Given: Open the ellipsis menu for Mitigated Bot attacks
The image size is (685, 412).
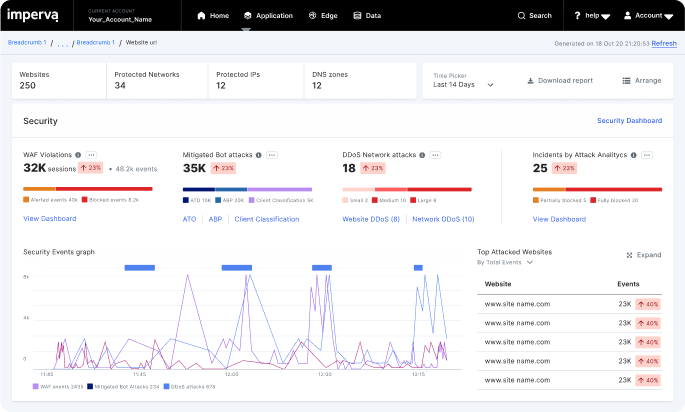Looking at the screenshot, I should click(271, 155).
